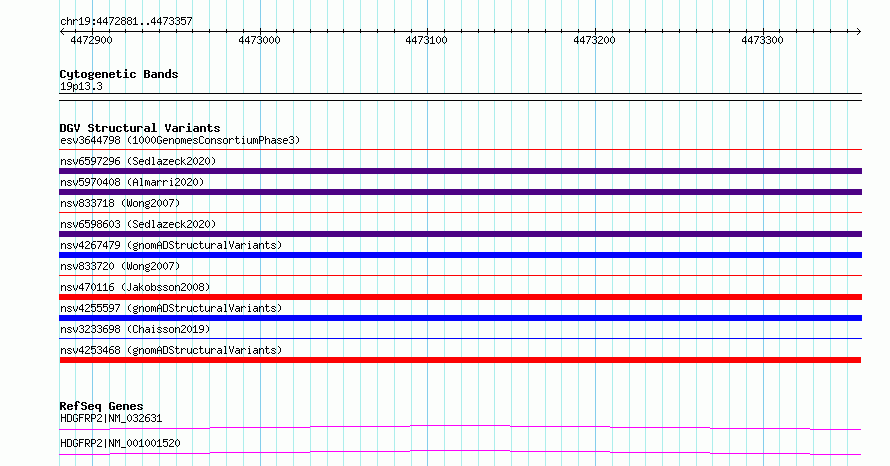Click the nsv833720 (Wong2007) label
Screen dimensions: 890x466
point(120,266)
